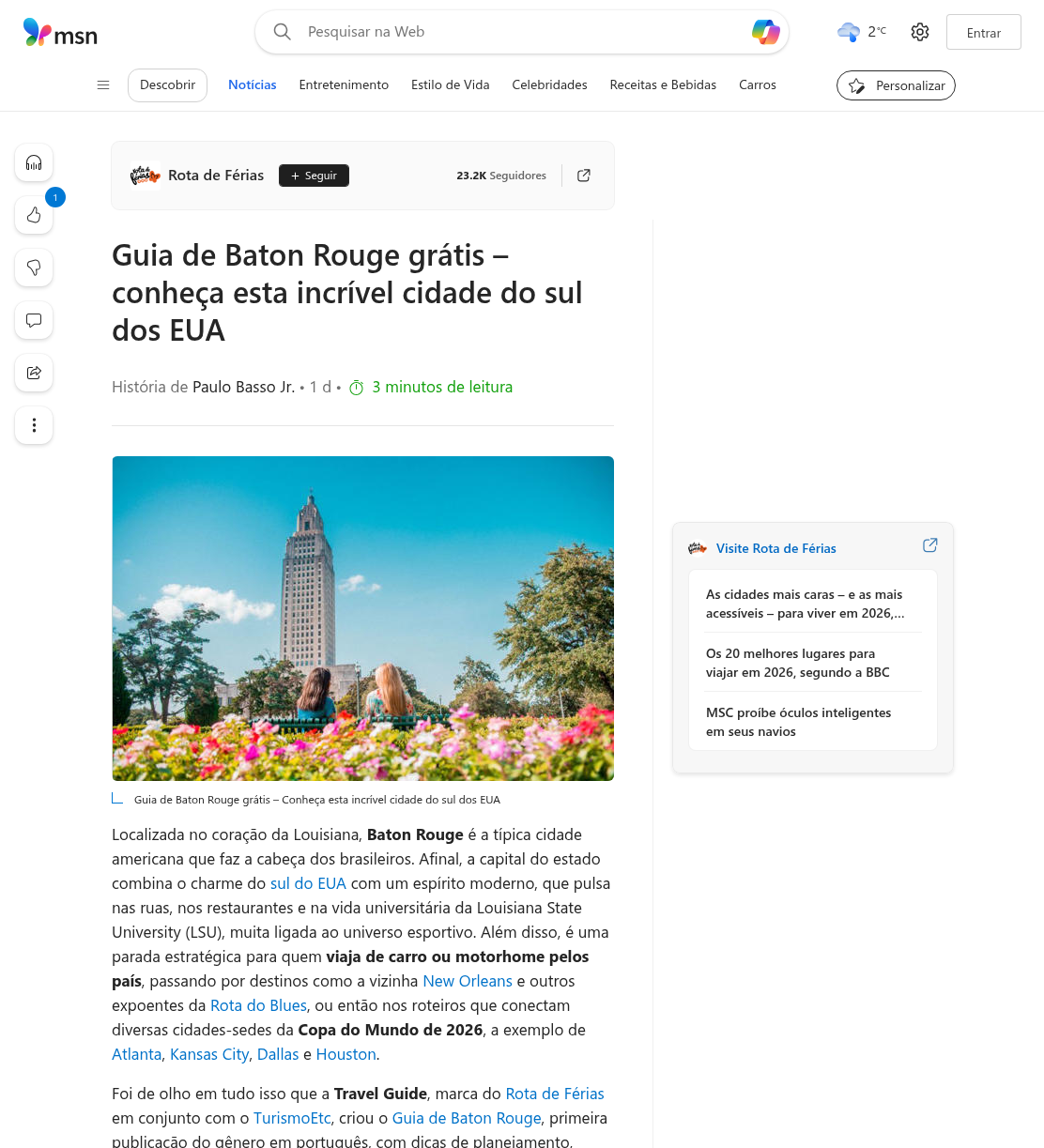Open 'Os 20 melhores lugares' story
Screen dimensions: 1044x1148
click(798, 663)
